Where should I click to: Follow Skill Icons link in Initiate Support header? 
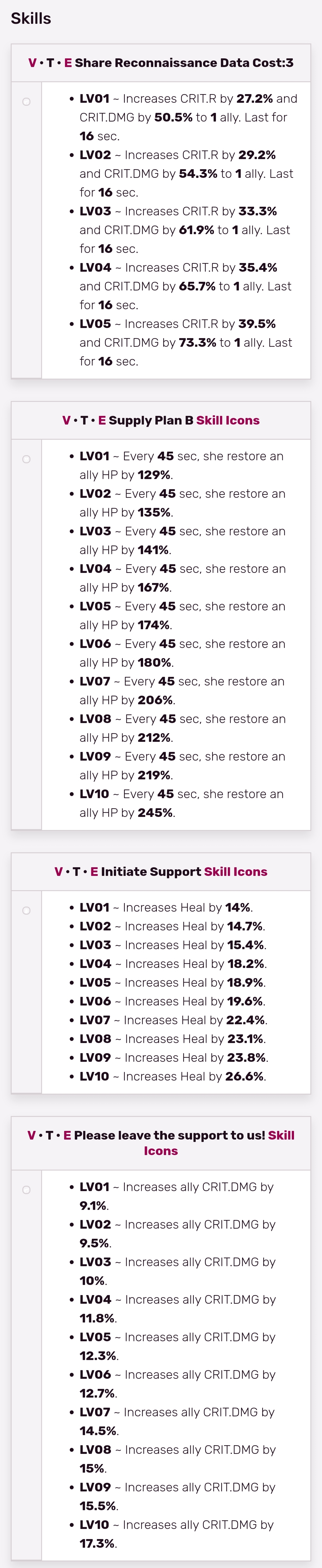pyautogui.click(x=236, y=872)
